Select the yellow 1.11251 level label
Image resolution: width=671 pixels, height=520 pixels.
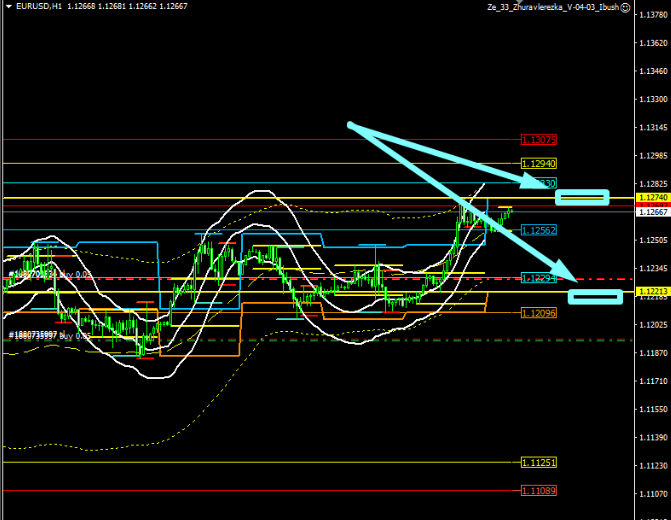click(539, 462)
